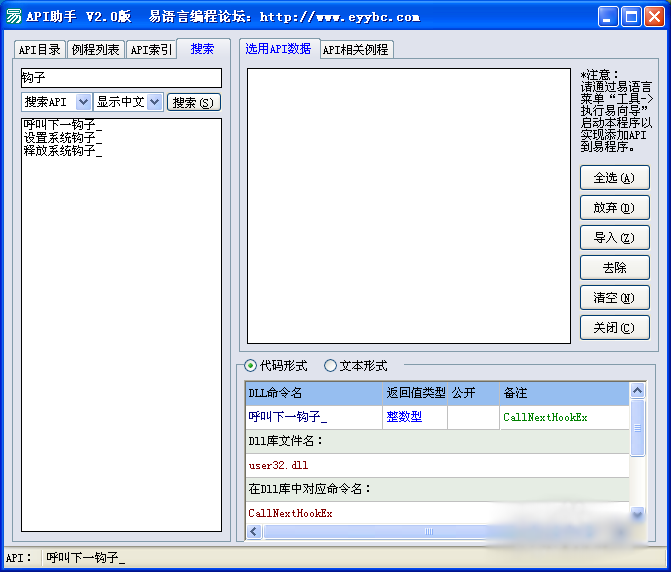Switch to the 例程列表 tab
The height and width of the screenshot is (572, 671).
(x=96, y=50)
